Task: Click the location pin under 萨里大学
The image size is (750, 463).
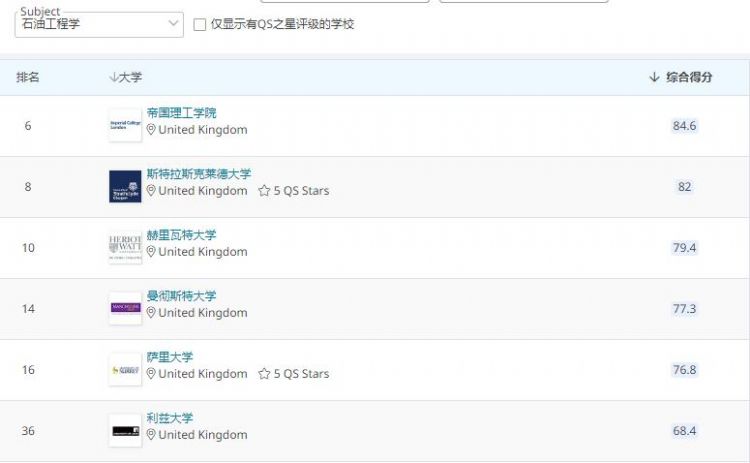Action: 151,374
